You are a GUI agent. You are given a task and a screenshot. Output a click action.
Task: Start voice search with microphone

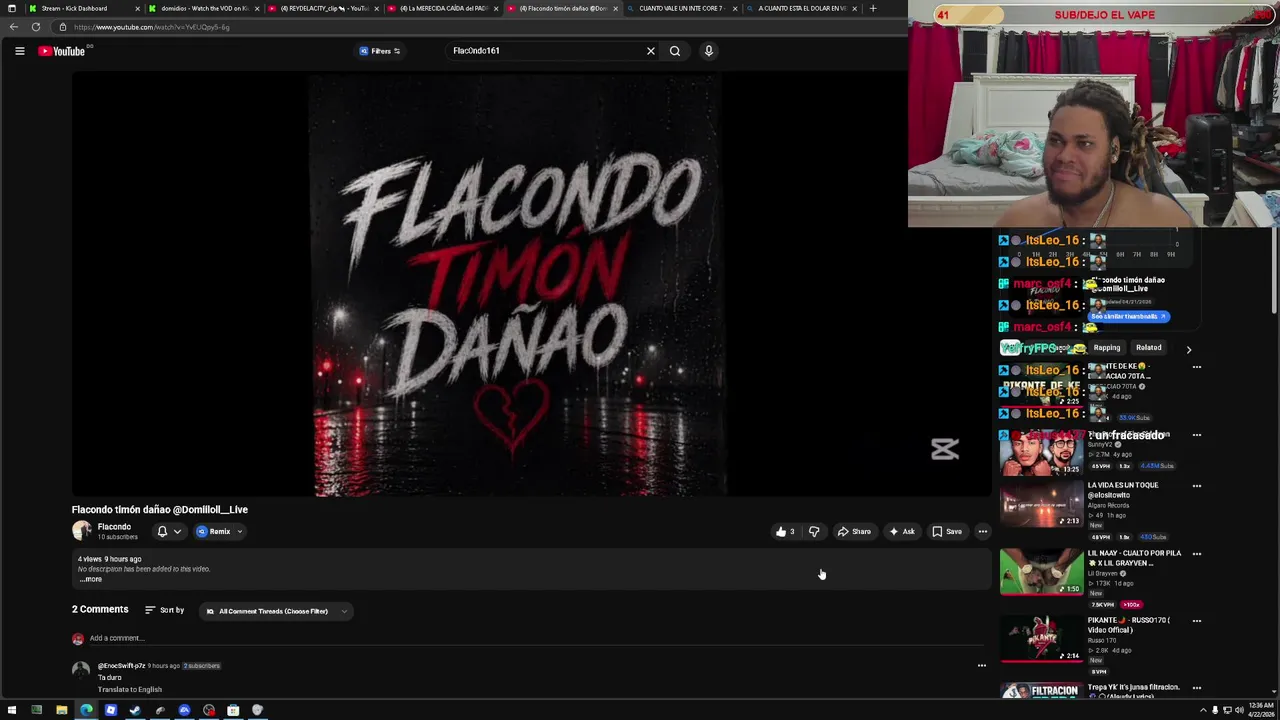pyautogui.click(x=708, y=51)
